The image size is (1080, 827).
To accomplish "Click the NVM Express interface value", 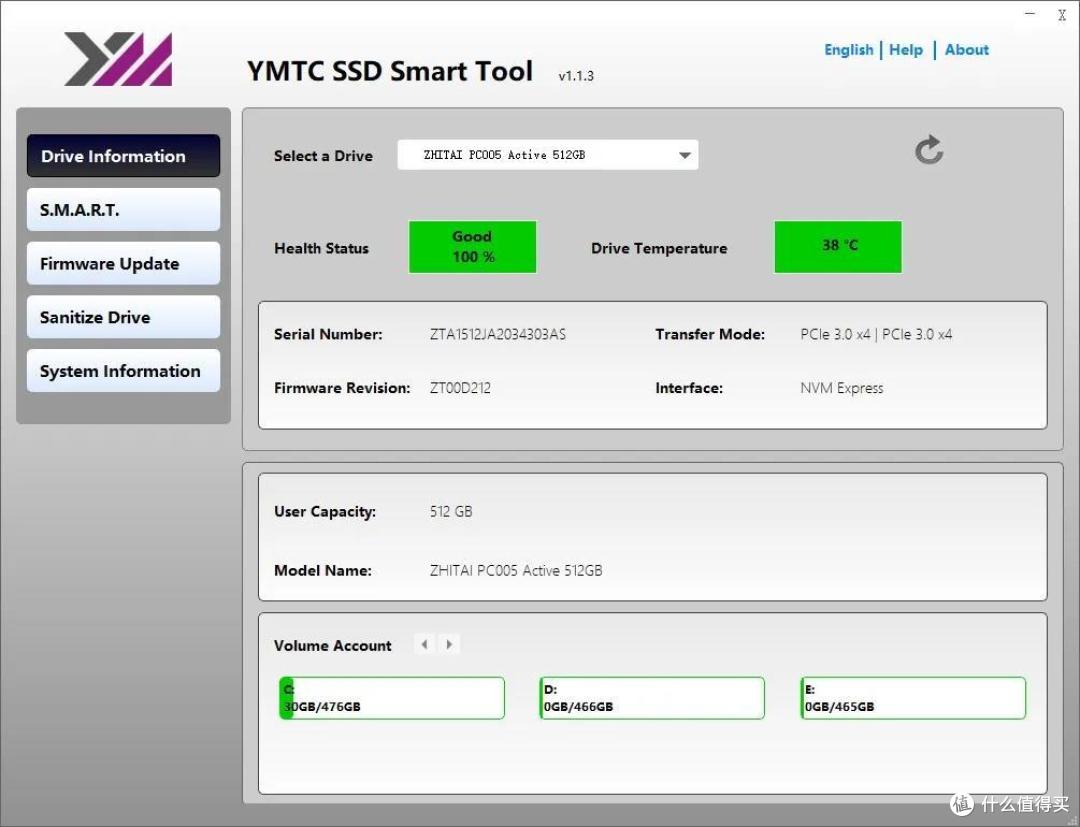I will pyautogui.click(x=842, y=388).
